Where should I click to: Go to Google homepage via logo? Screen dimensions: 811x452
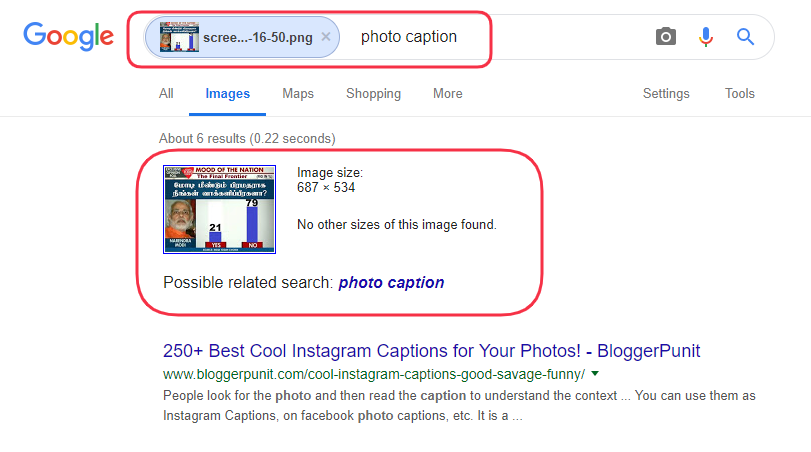click(x=68, y=36)
